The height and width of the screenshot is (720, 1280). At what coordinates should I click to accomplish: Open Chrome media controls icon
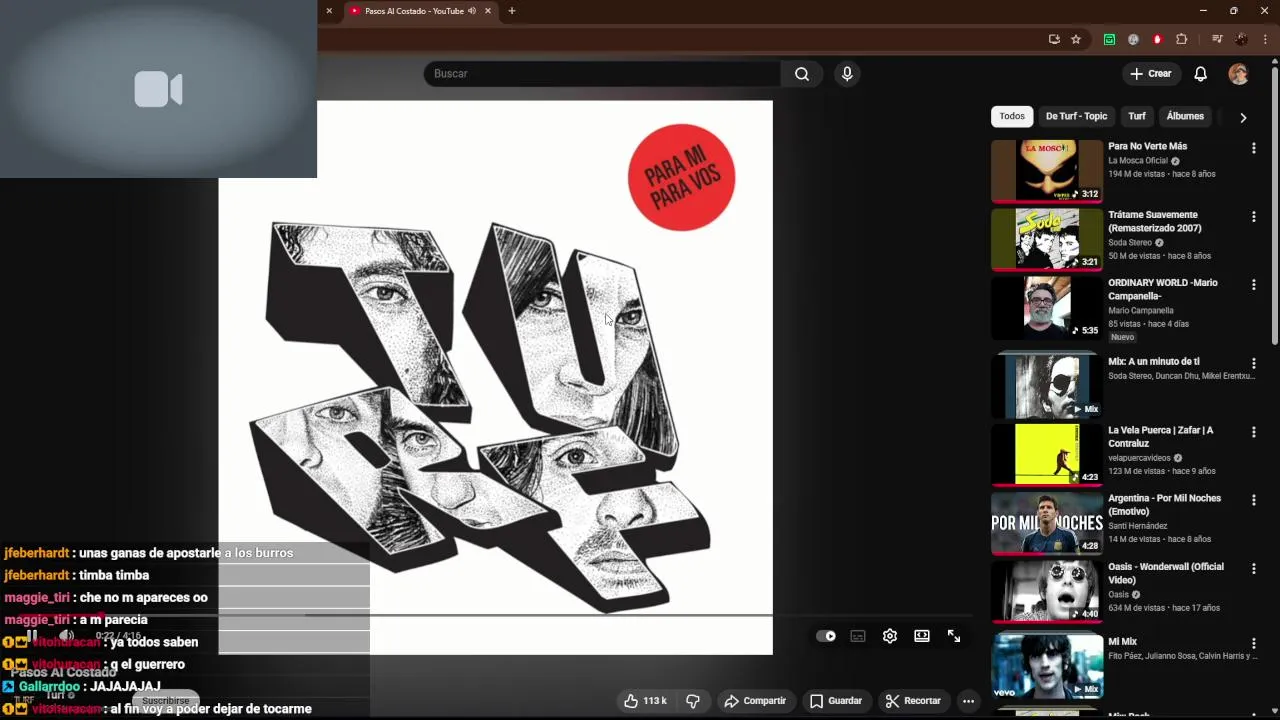point(1217,39)
